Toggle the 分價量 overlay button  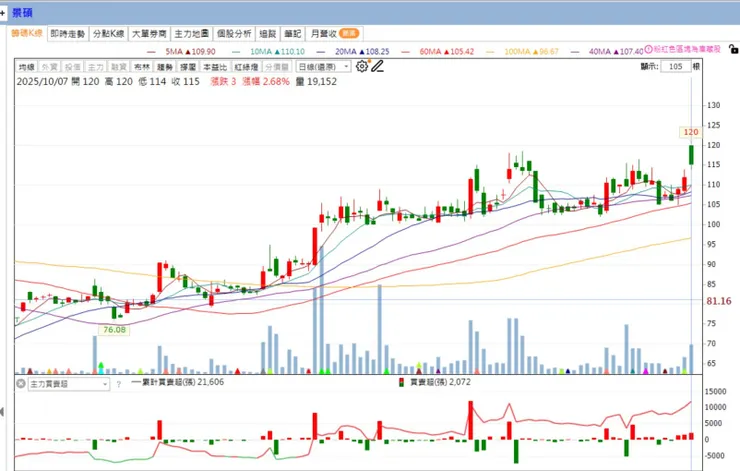pyautogui.click(x=277, y=67)
